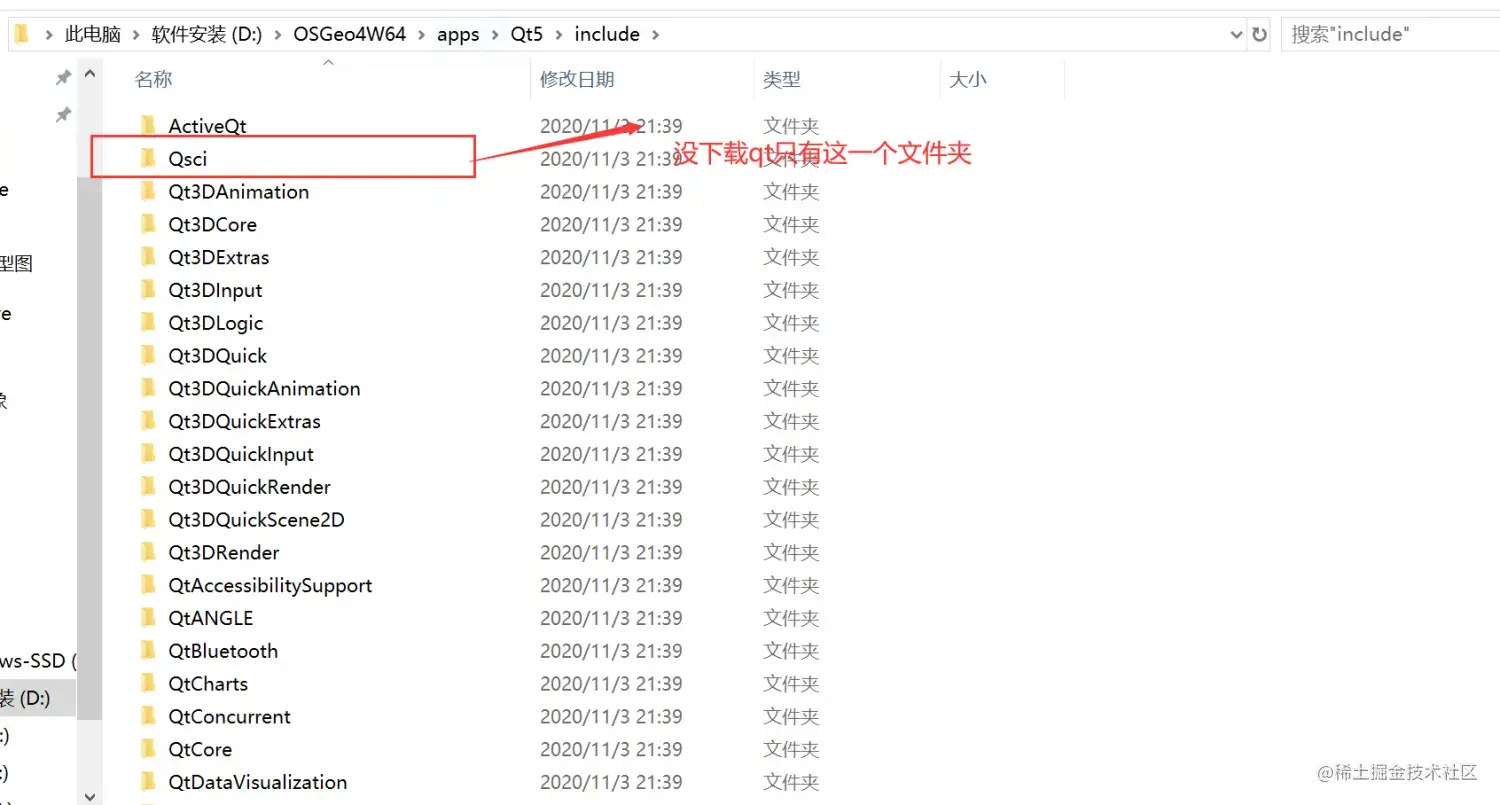This screenshot has width=1500, height=805.
Task: Expand chevron after include in path
Action: 655,34
